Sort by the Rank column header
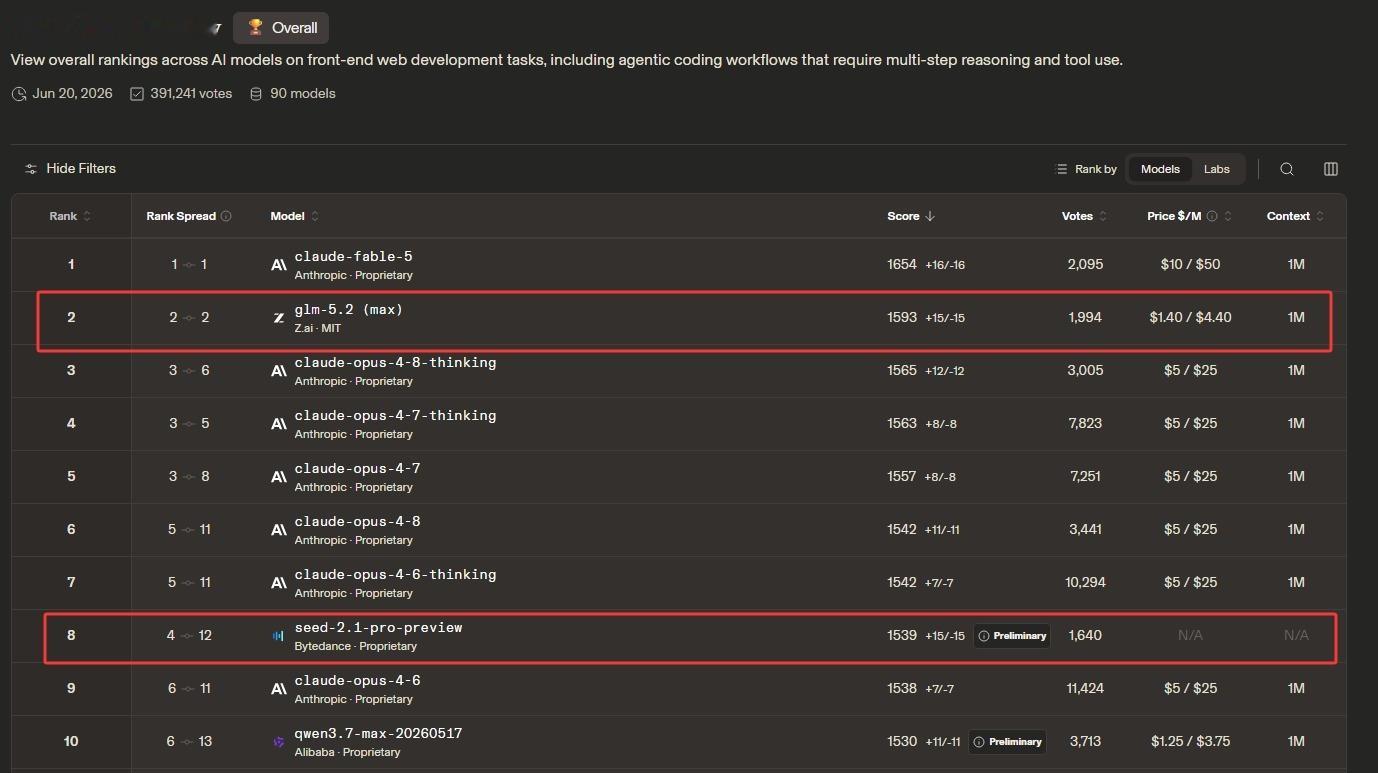 (x=70, y=216)
